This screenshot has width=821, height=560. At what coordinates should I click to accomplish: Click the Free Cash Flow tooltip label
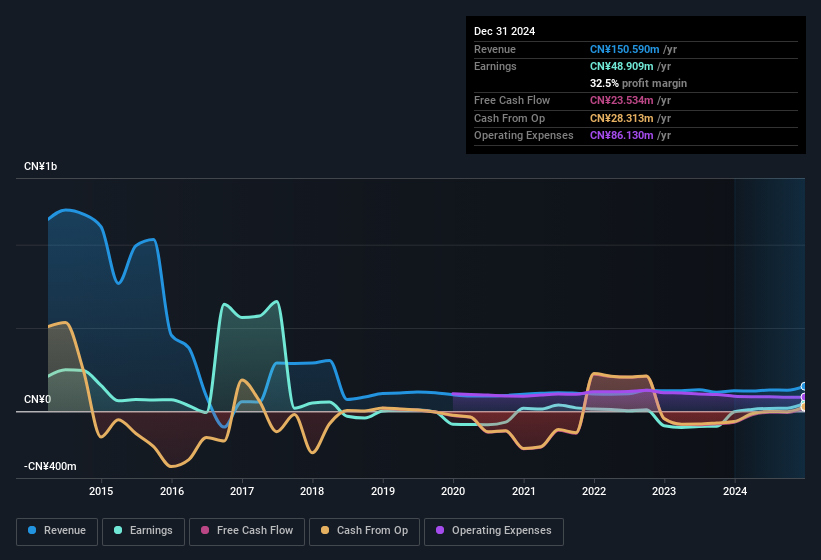512,100
